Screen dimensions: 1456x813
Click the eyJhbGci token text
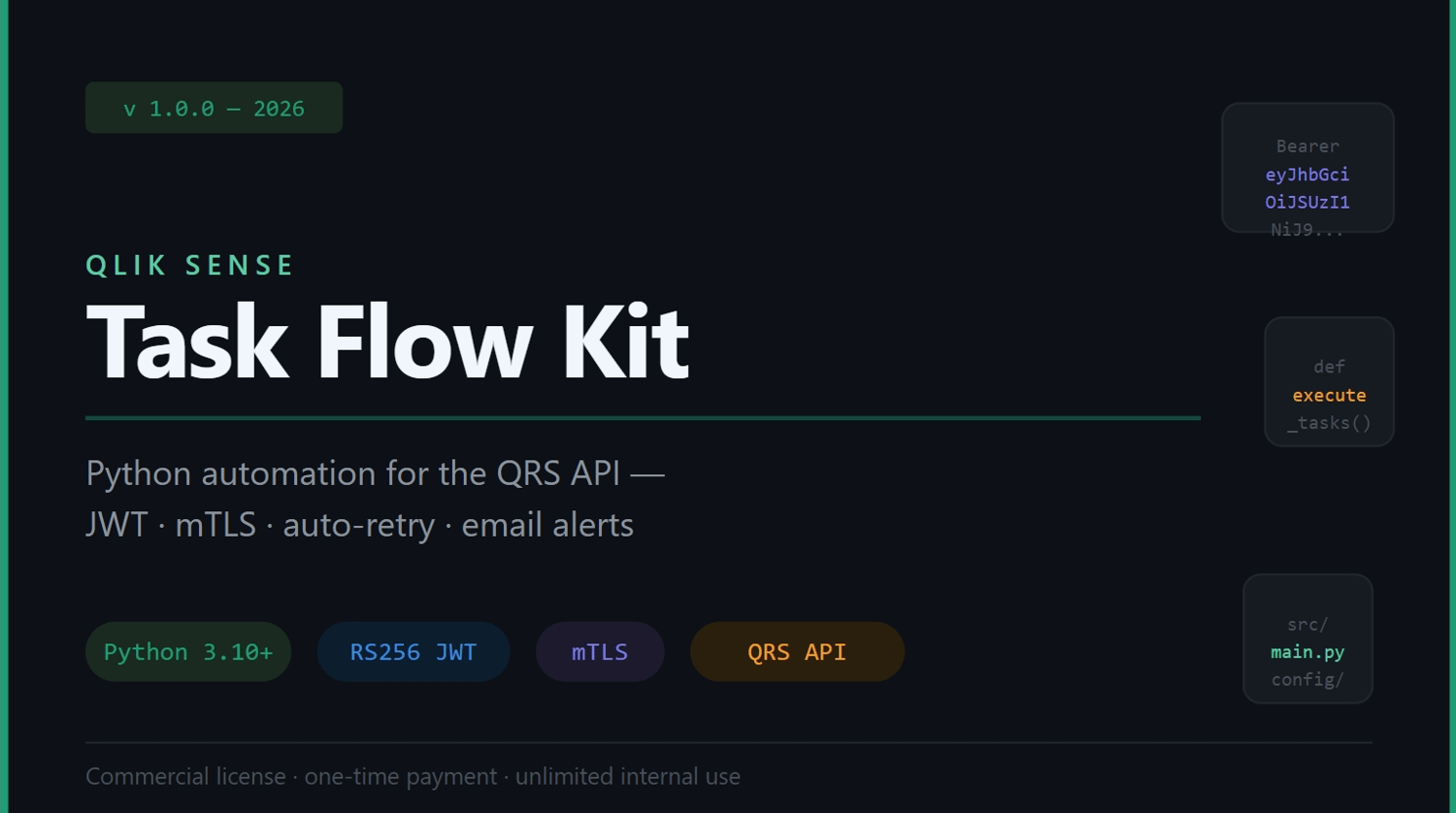1307,175
